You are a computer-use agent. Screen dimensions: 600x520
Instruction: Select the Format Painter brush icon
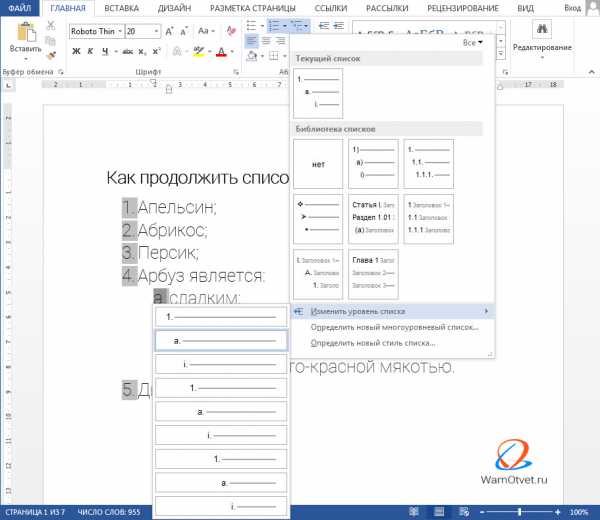pos(51,56)
